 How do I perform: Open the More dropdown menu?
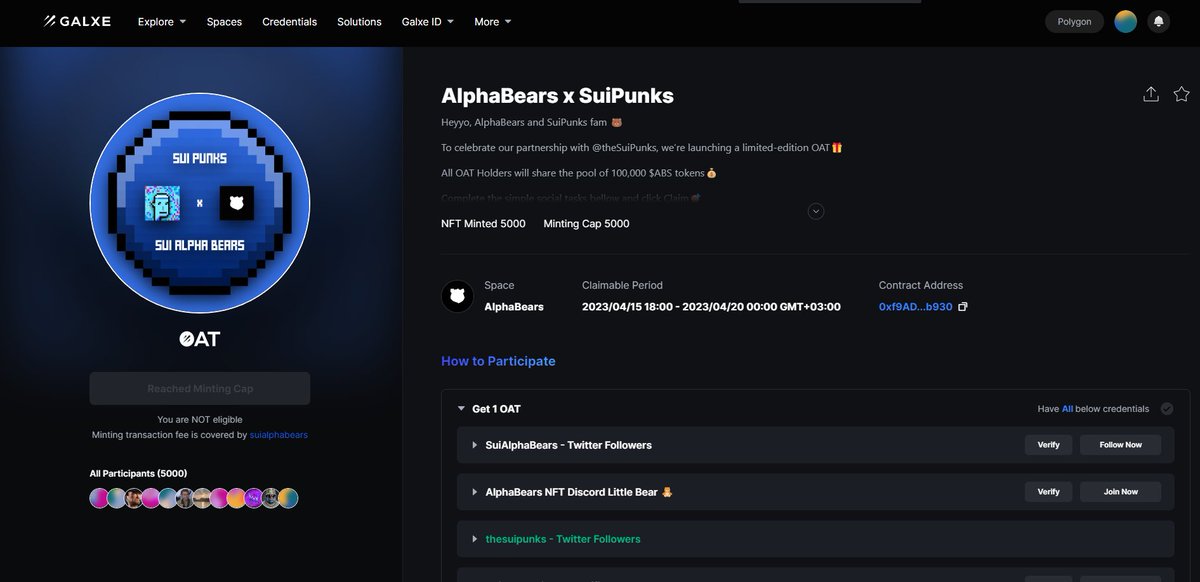493,21
